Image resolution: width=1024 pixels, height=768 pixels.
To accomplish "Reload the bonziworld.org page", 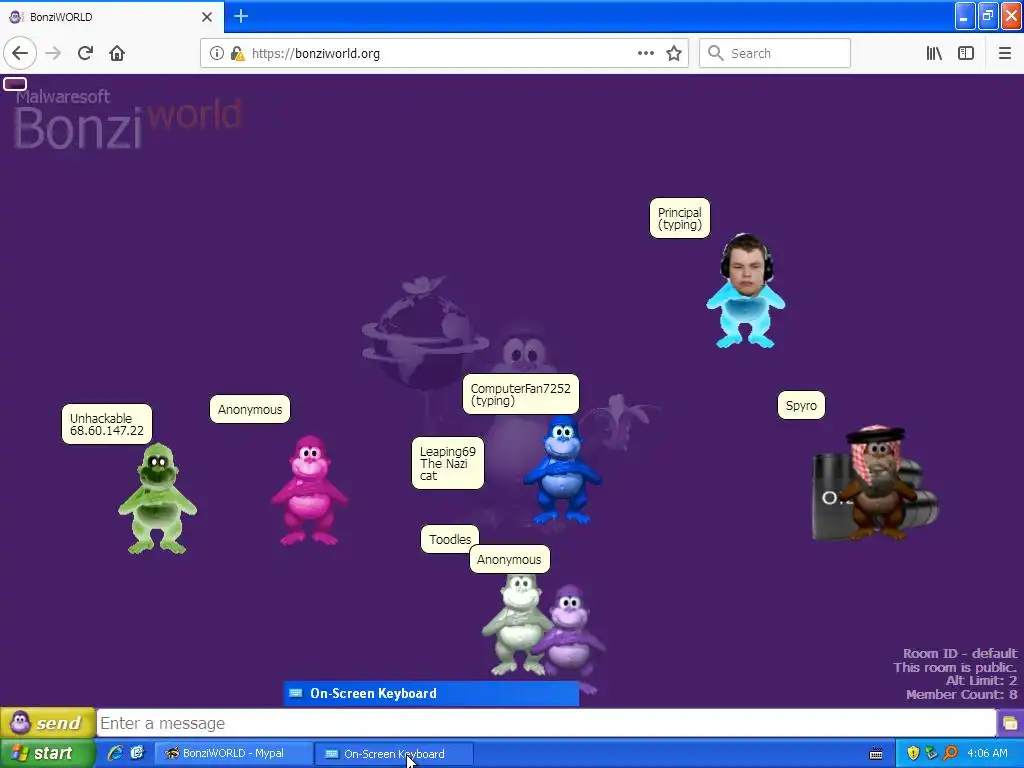I will pos(85,54).
